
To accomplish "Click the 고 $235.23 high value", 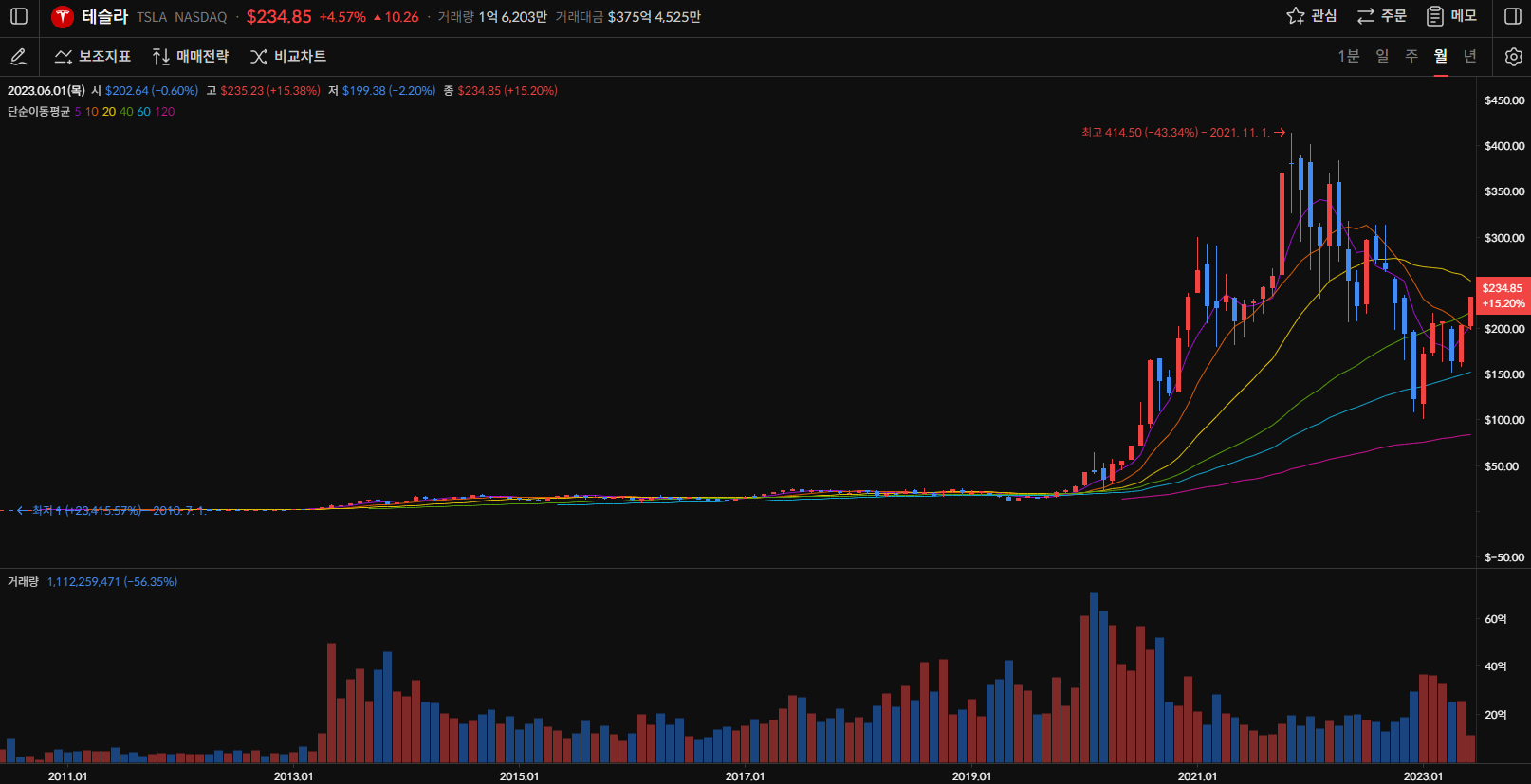I will [x=263, y=91].
